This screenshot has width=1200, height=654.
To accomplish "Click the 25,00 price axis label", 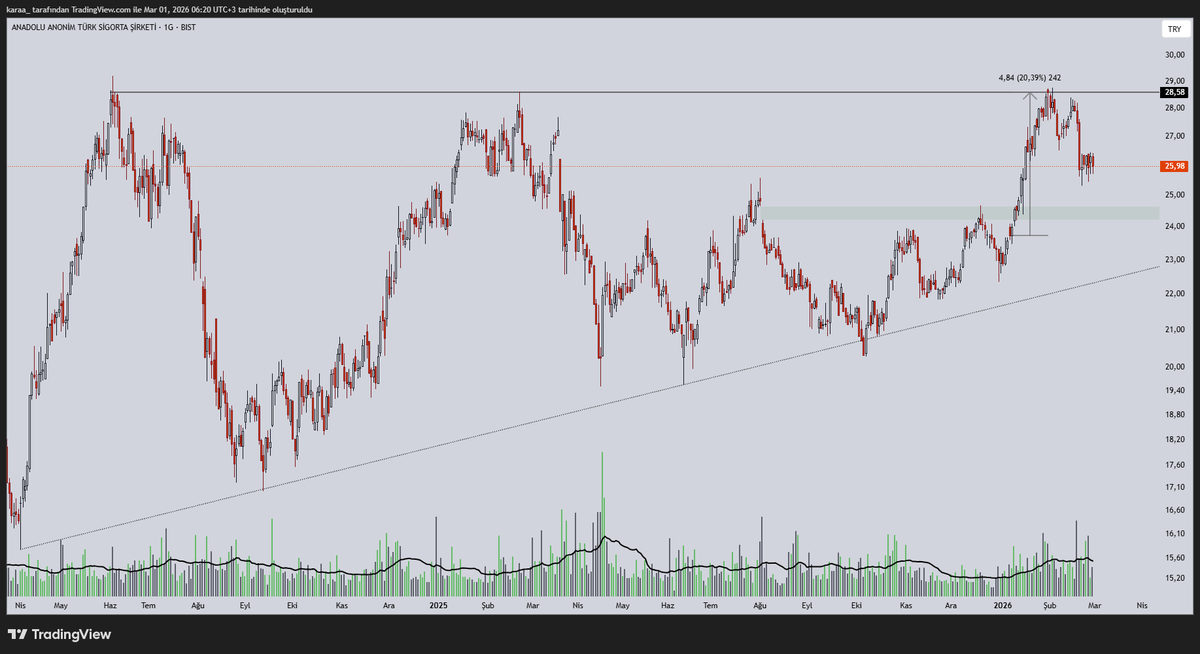I will pyautogui.click(x=1174, y=194).
